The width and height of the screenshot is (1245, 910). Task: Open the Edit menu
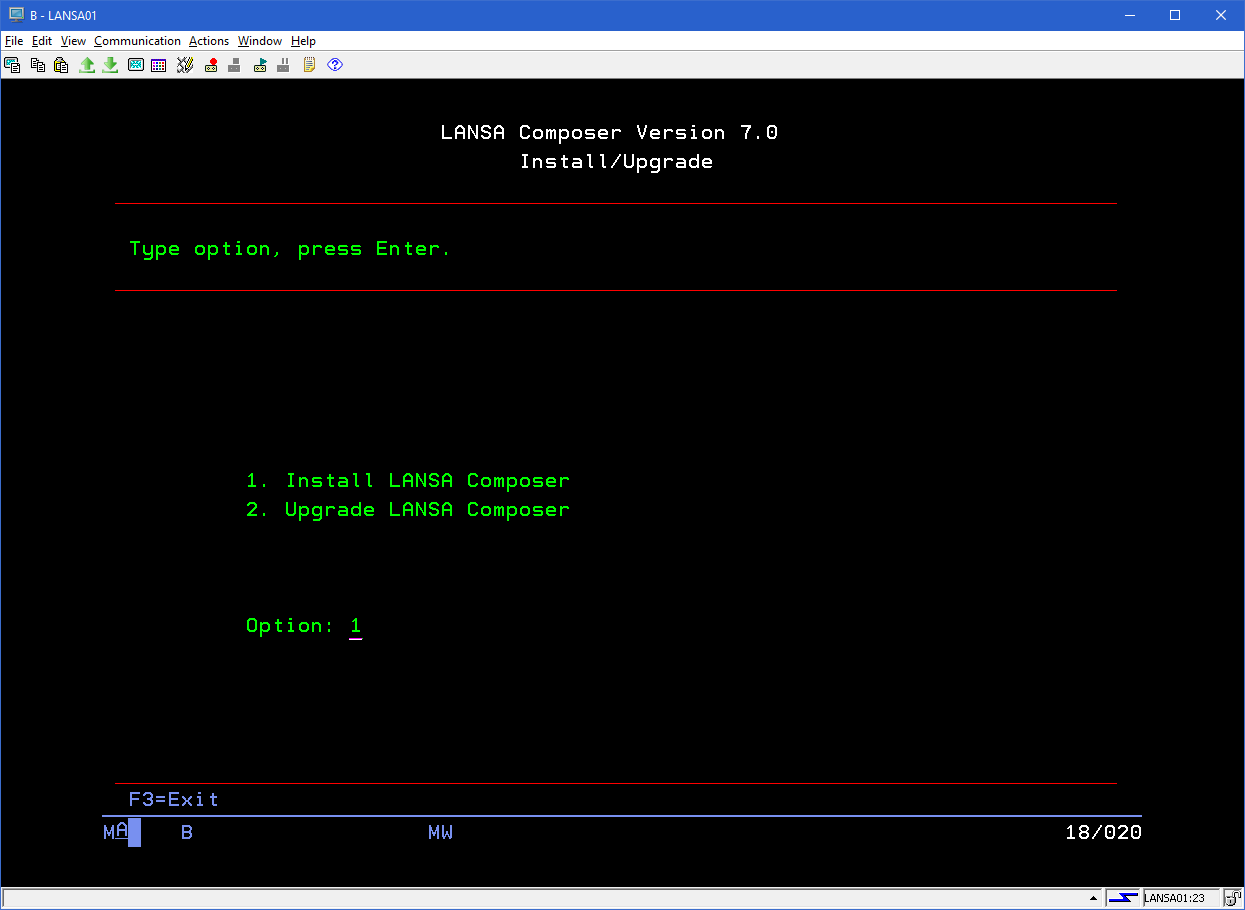coord(42,41)
